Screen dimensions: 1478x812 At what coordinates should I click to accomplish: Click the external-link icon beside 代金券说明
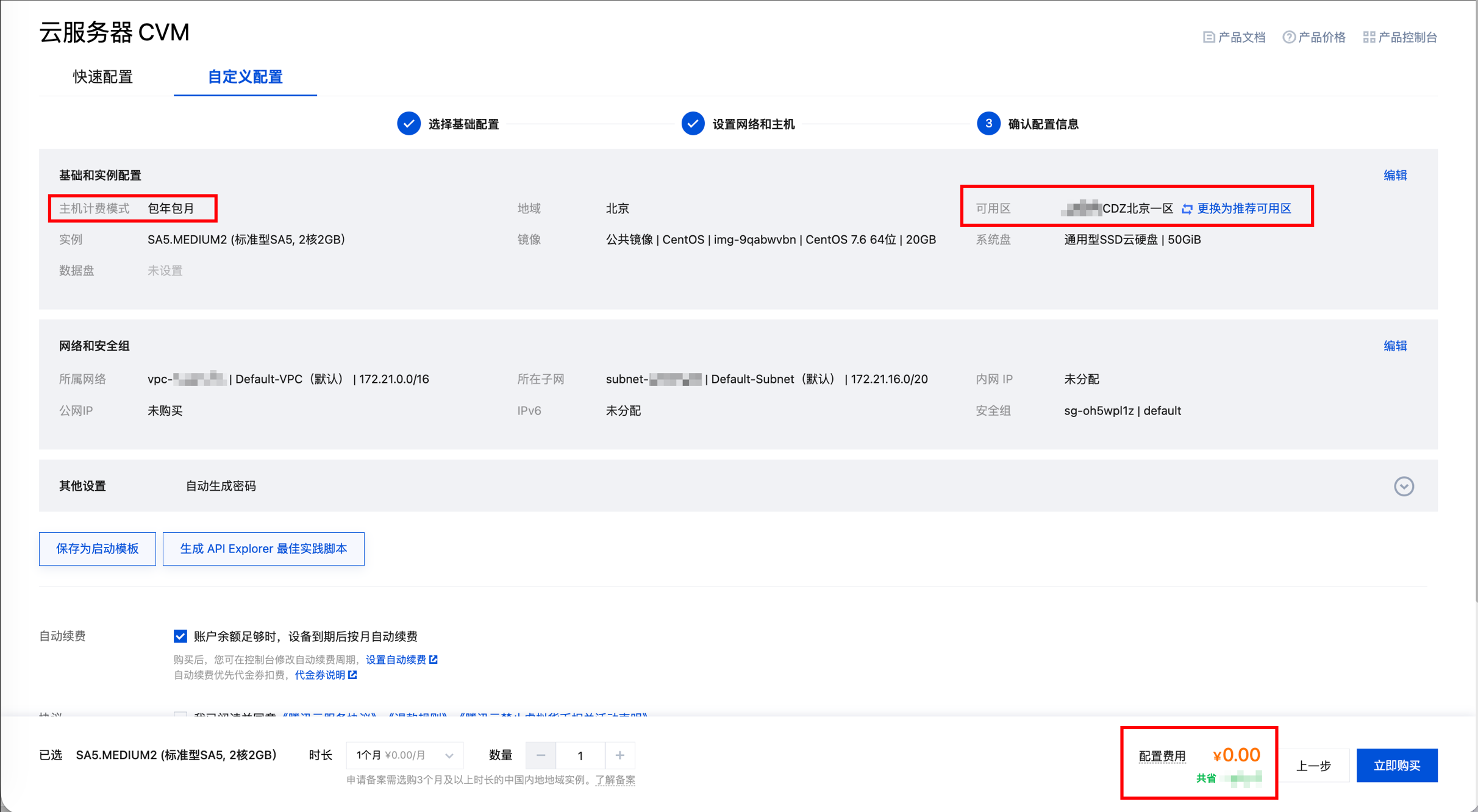coord(352,675)
